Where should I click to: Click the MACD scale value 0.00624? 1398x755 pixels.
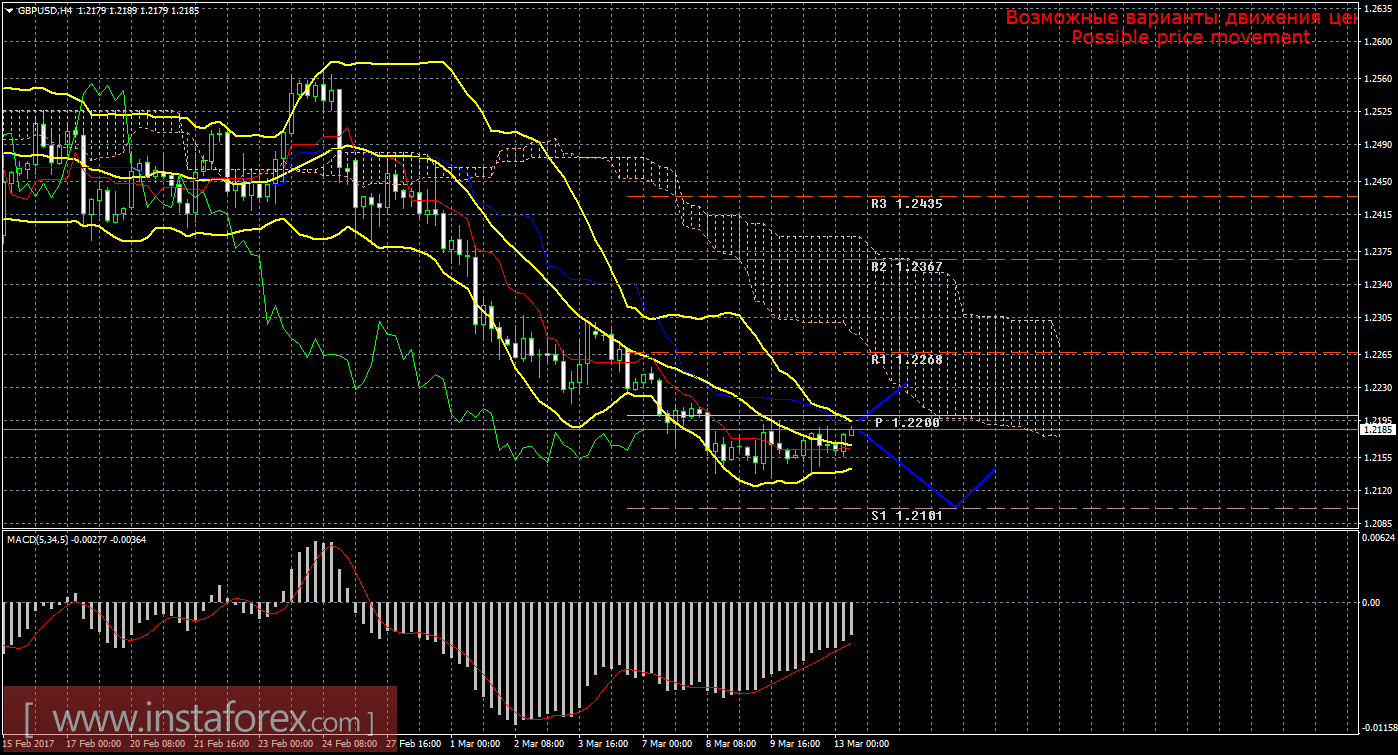pos(1376,538)
